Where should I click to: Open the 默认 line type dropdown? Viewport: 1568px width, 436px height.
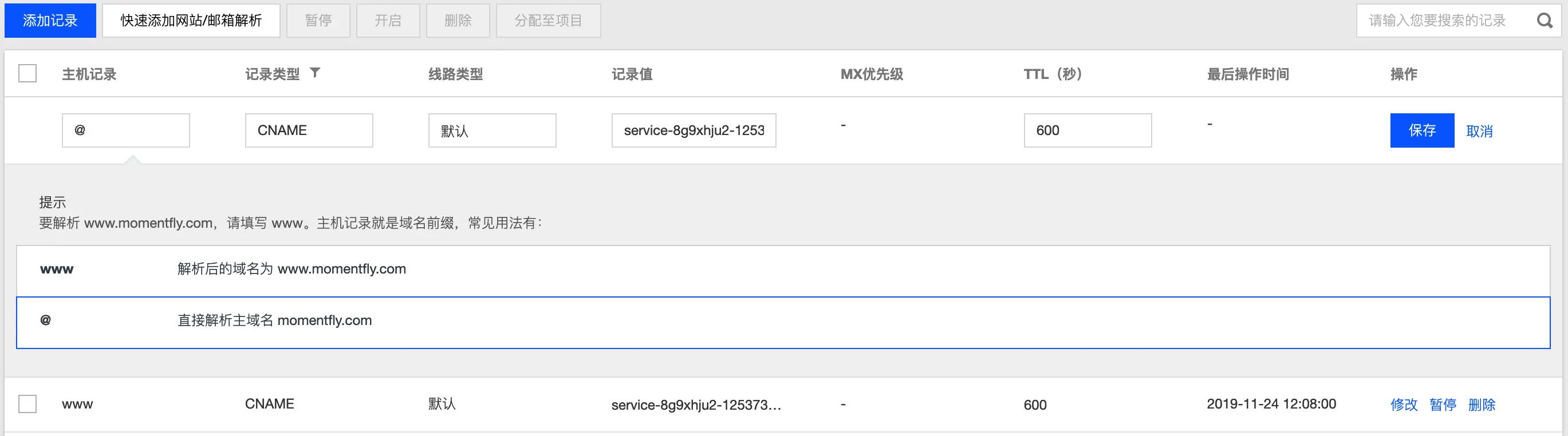click(x=493, y=130)
